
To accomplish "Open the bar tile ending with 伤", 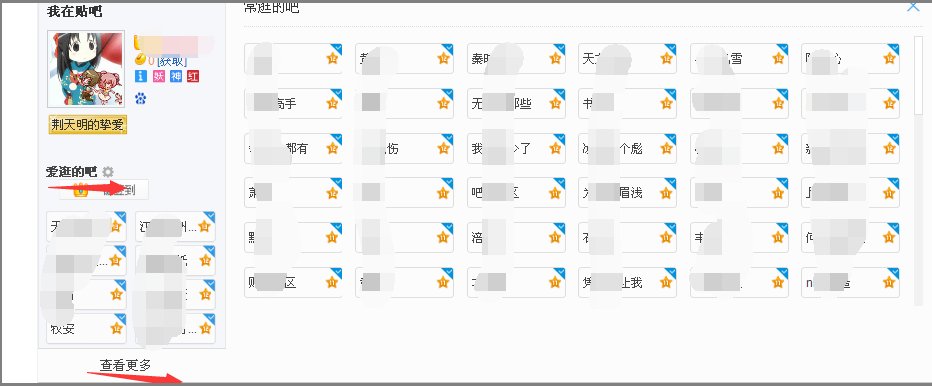I will [404, 148].
